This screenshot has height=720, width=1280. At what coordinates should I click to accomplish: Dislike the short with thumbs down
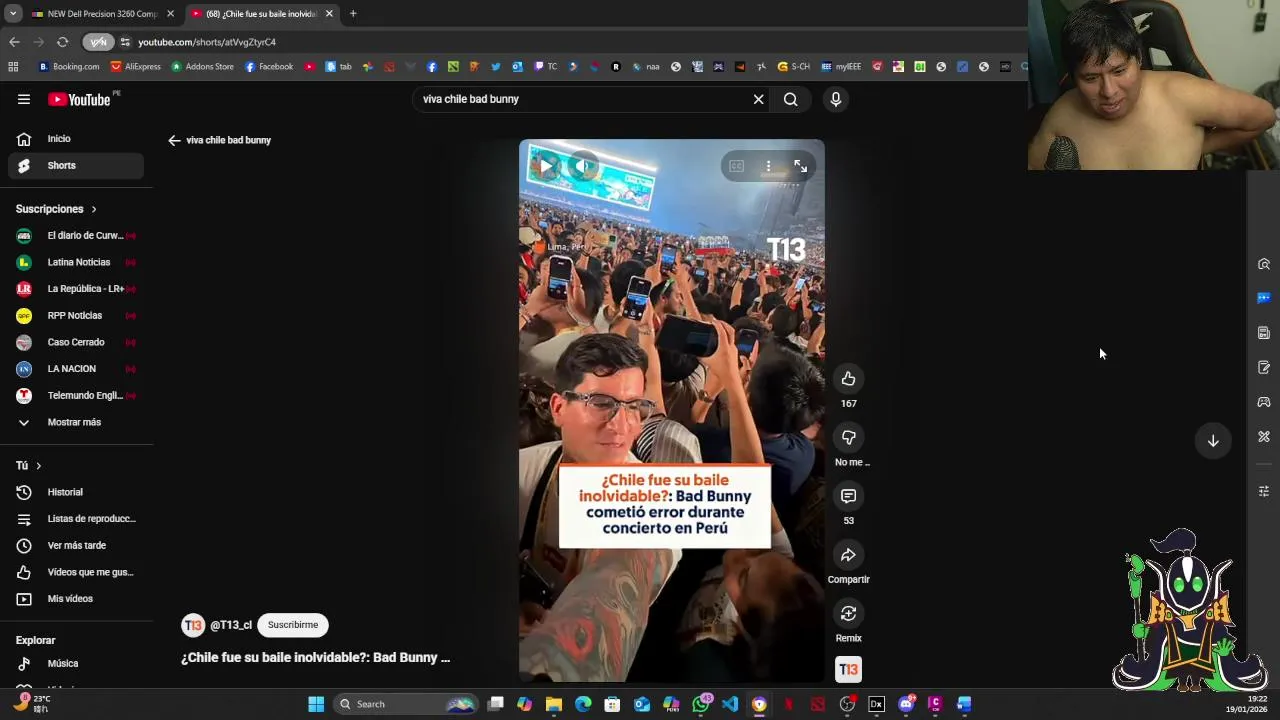click(848, 437)
